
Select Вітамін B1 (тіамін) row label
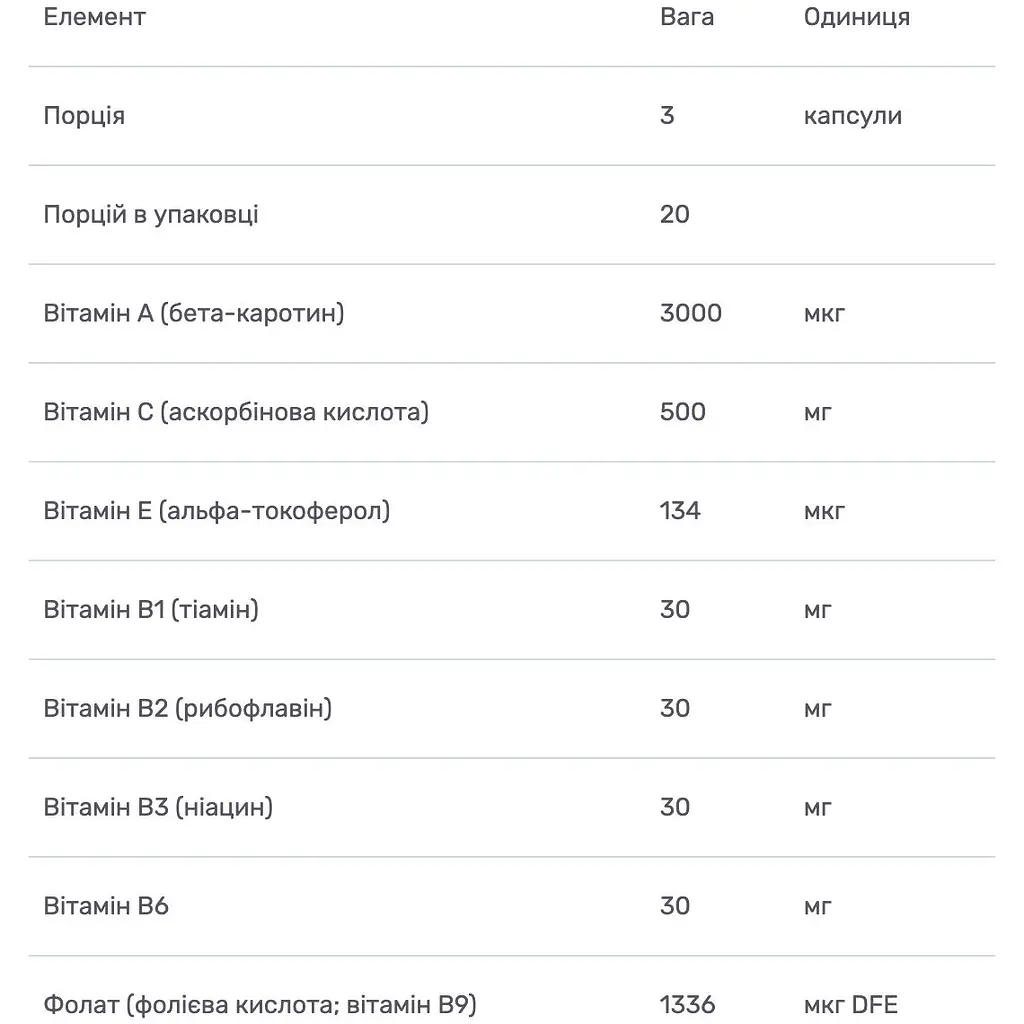tap(152, 610)
